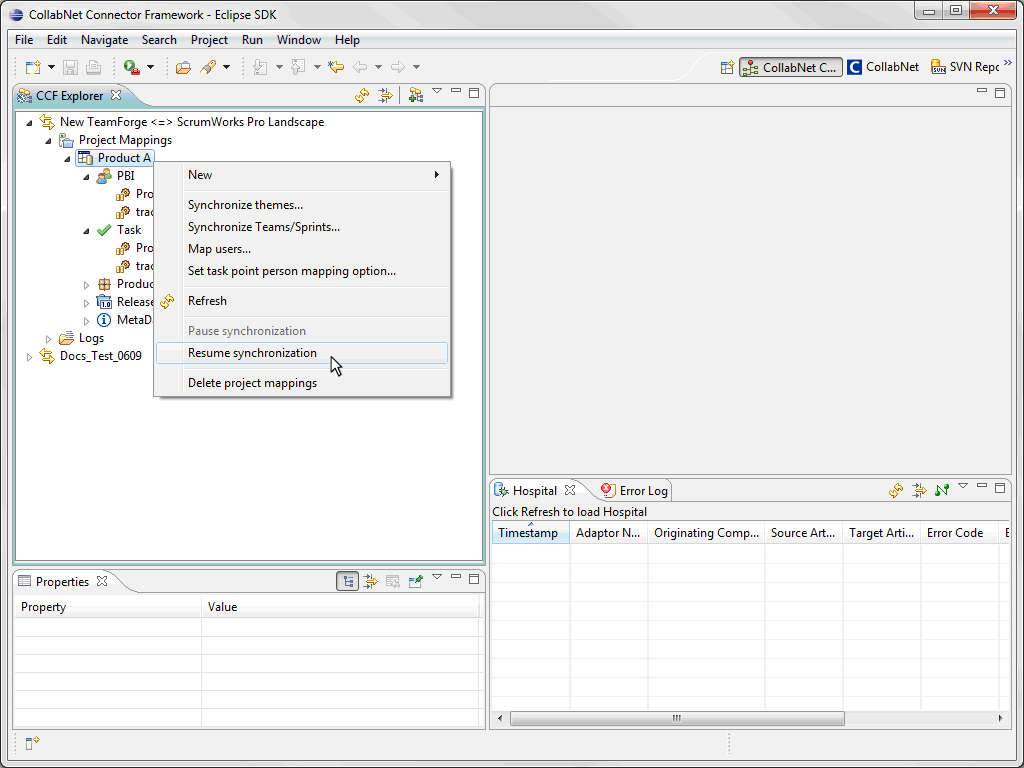1024x768 pixels.
Task: Click the Hospital horizontal scrollbar thumb
Action: click(677, 718)
